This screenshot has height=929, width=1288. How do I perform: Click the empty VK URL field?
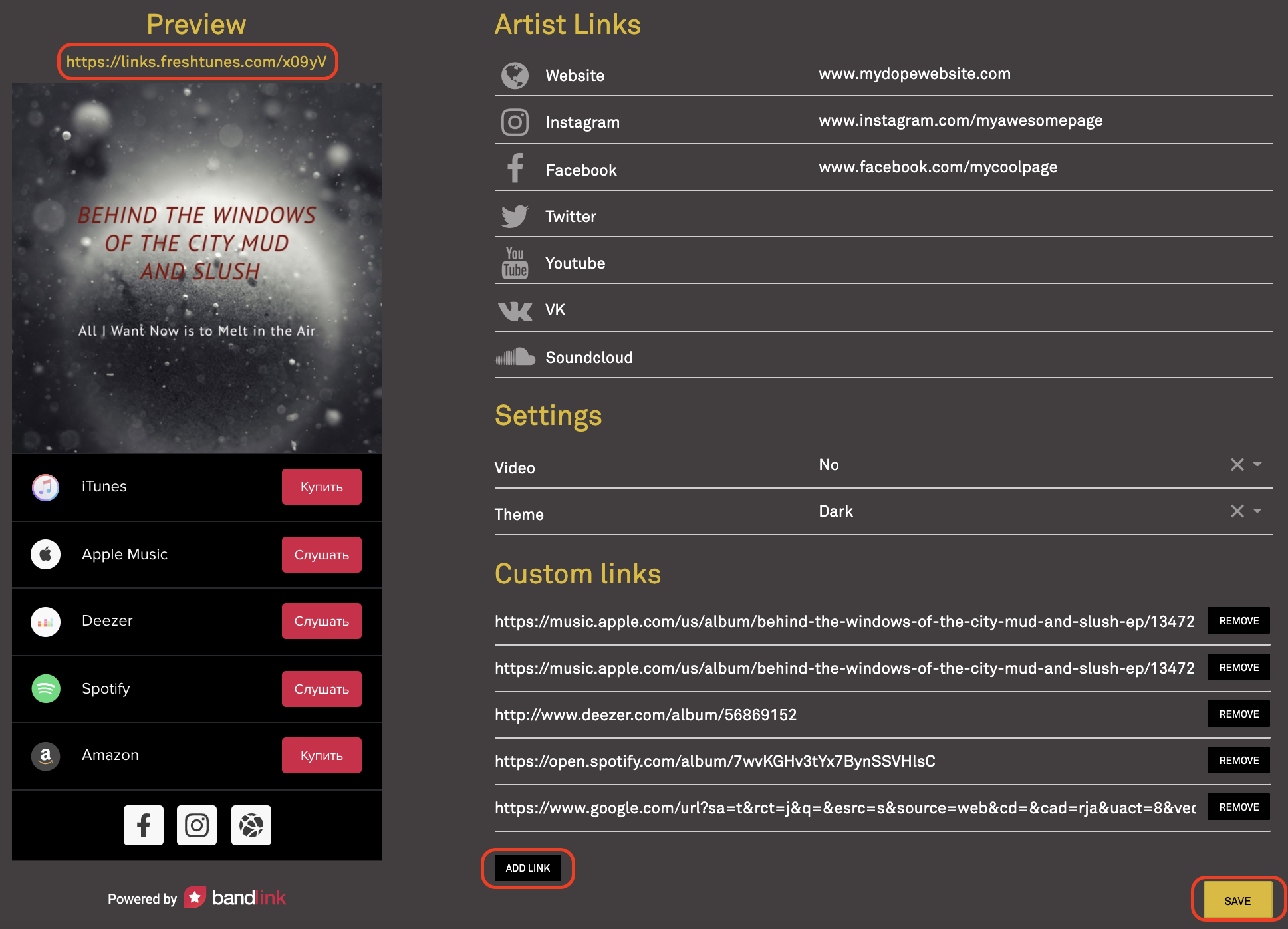1045,310
